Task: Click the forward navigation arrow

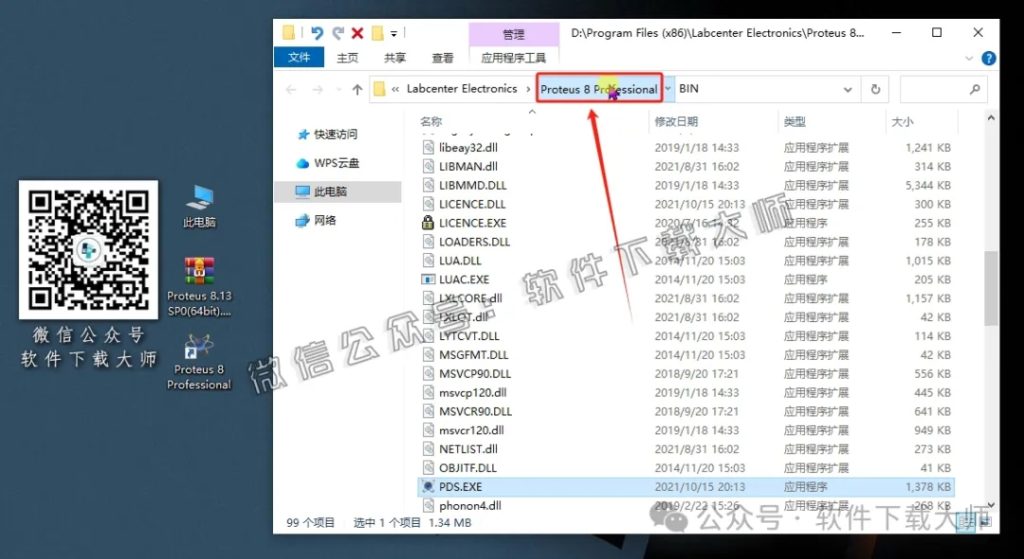Action: coord(317,89)
